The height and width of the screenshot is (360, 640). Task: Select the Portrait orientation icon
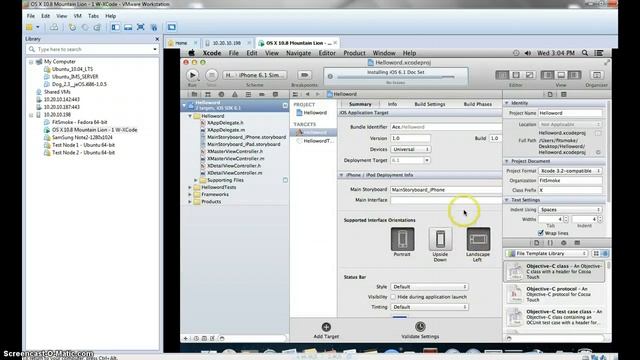pyautogui.click(x=402, y=239)
